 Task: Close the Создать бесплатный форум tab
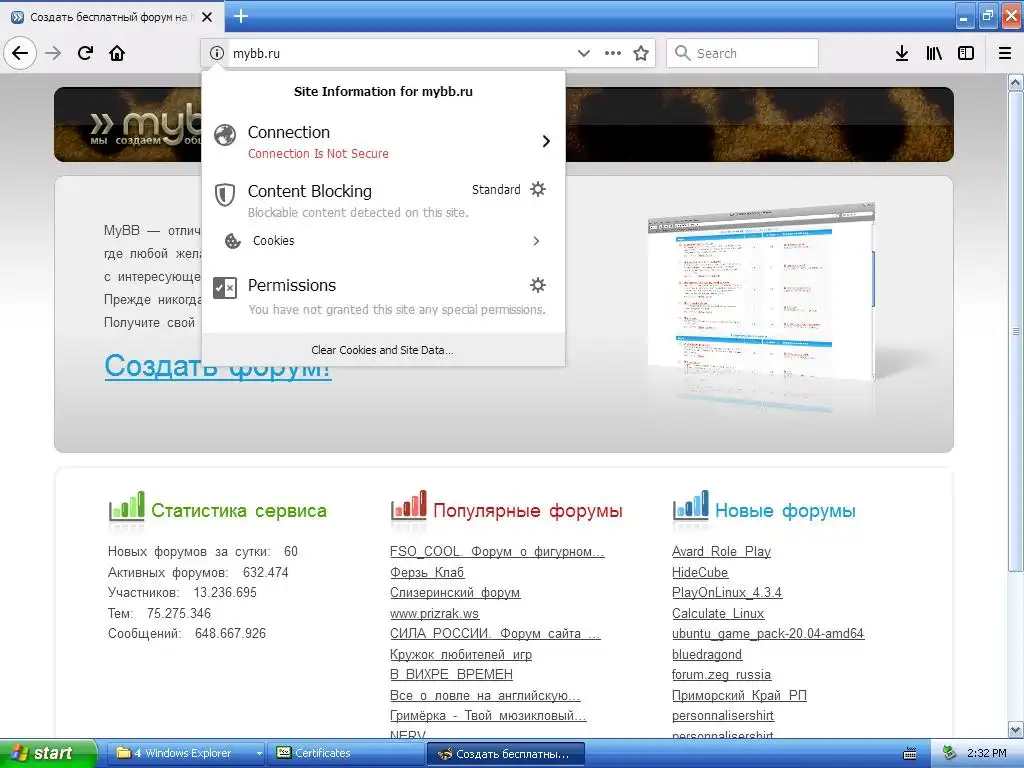[207, 17]
